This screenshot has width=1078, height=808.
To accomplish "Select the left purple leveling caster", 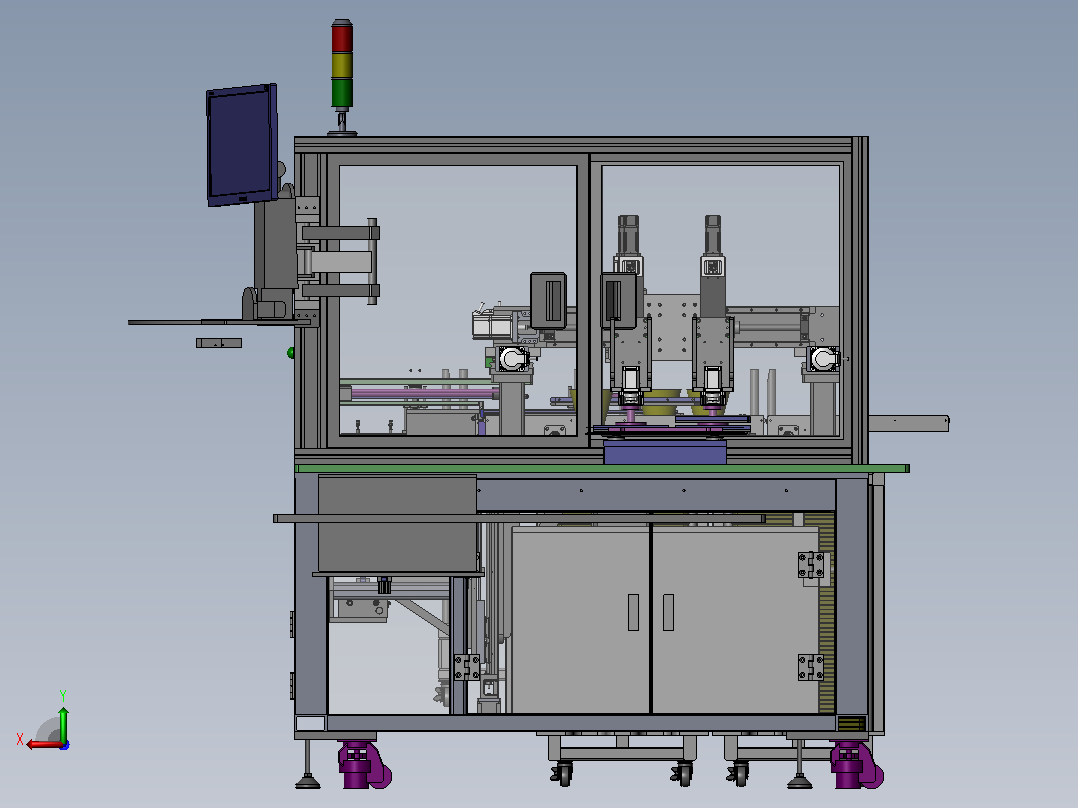I will click(x=364, y=765).
